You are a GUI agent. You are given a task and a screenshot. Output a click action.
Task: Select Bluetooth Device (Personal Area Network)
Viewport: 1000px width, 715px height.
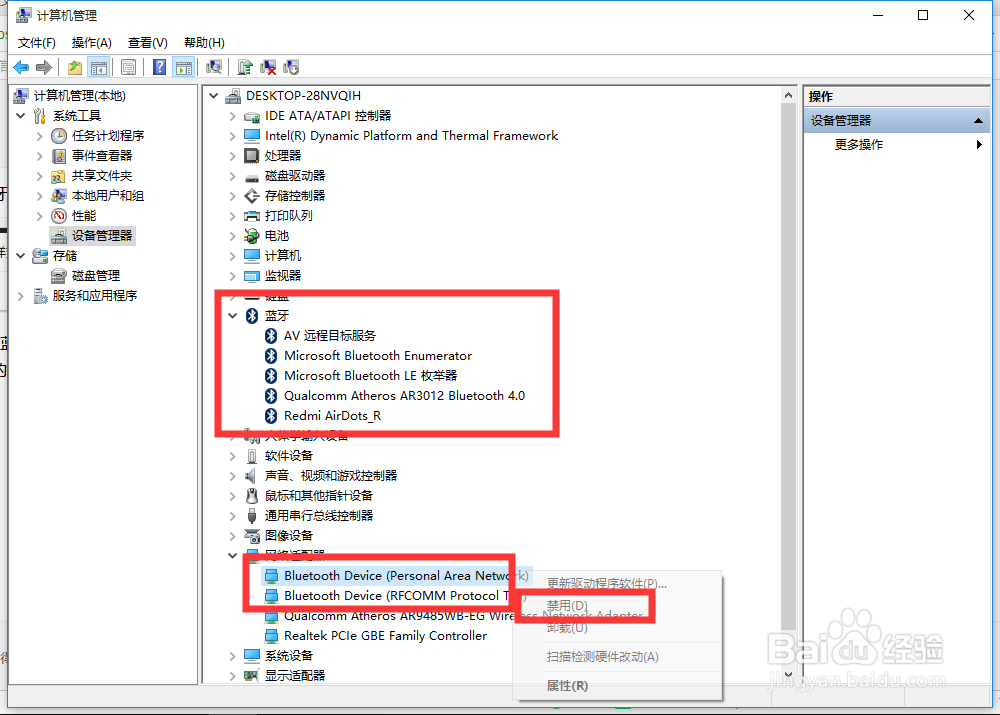(406, 575)
